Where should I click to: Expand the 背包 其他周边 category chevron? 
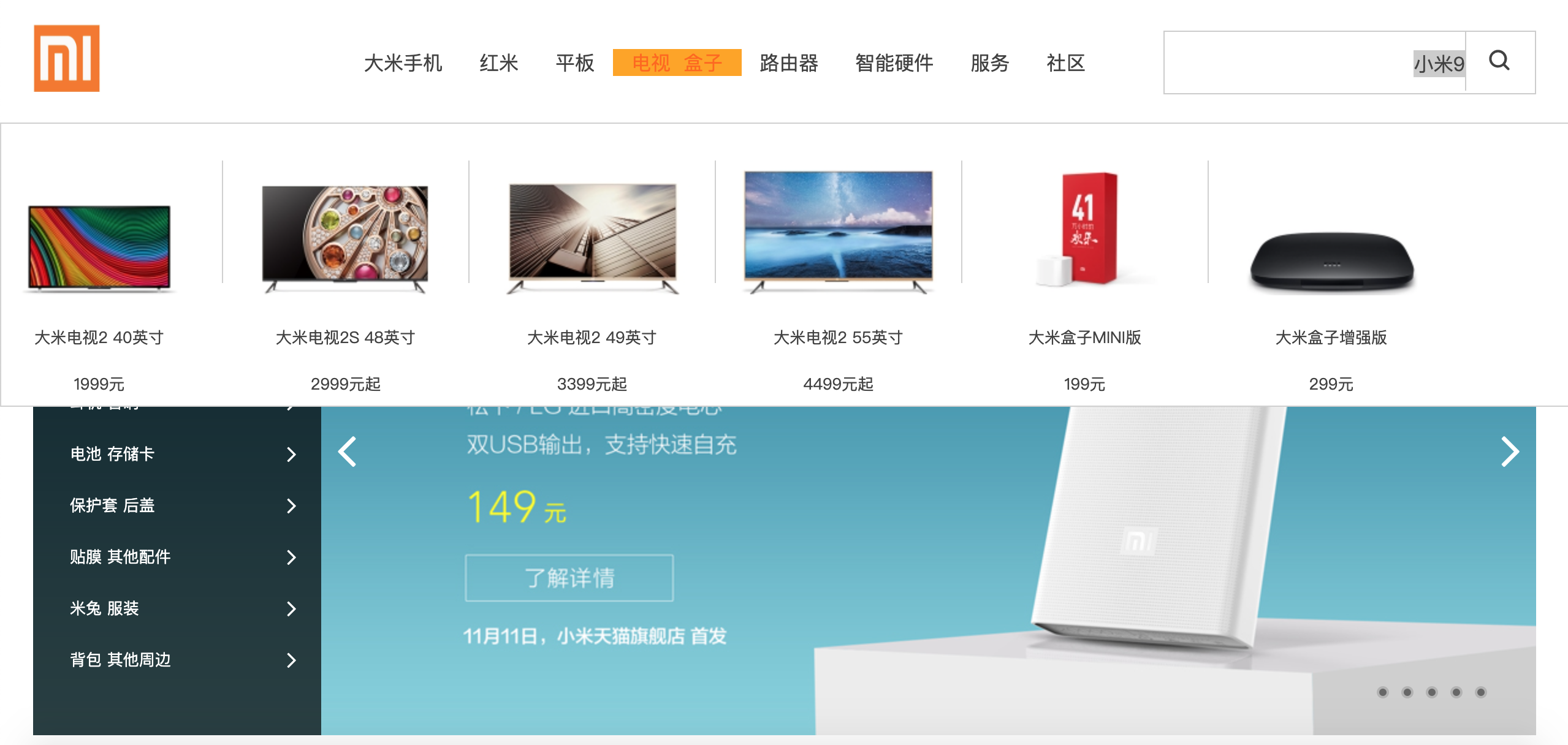click(x=291, y=660)
